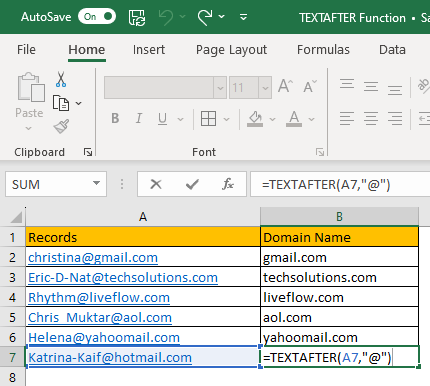This screenshot has height=386, width=430.
Task: Open the Chris_Muktar@aol.com link
Action: point(100,318)
